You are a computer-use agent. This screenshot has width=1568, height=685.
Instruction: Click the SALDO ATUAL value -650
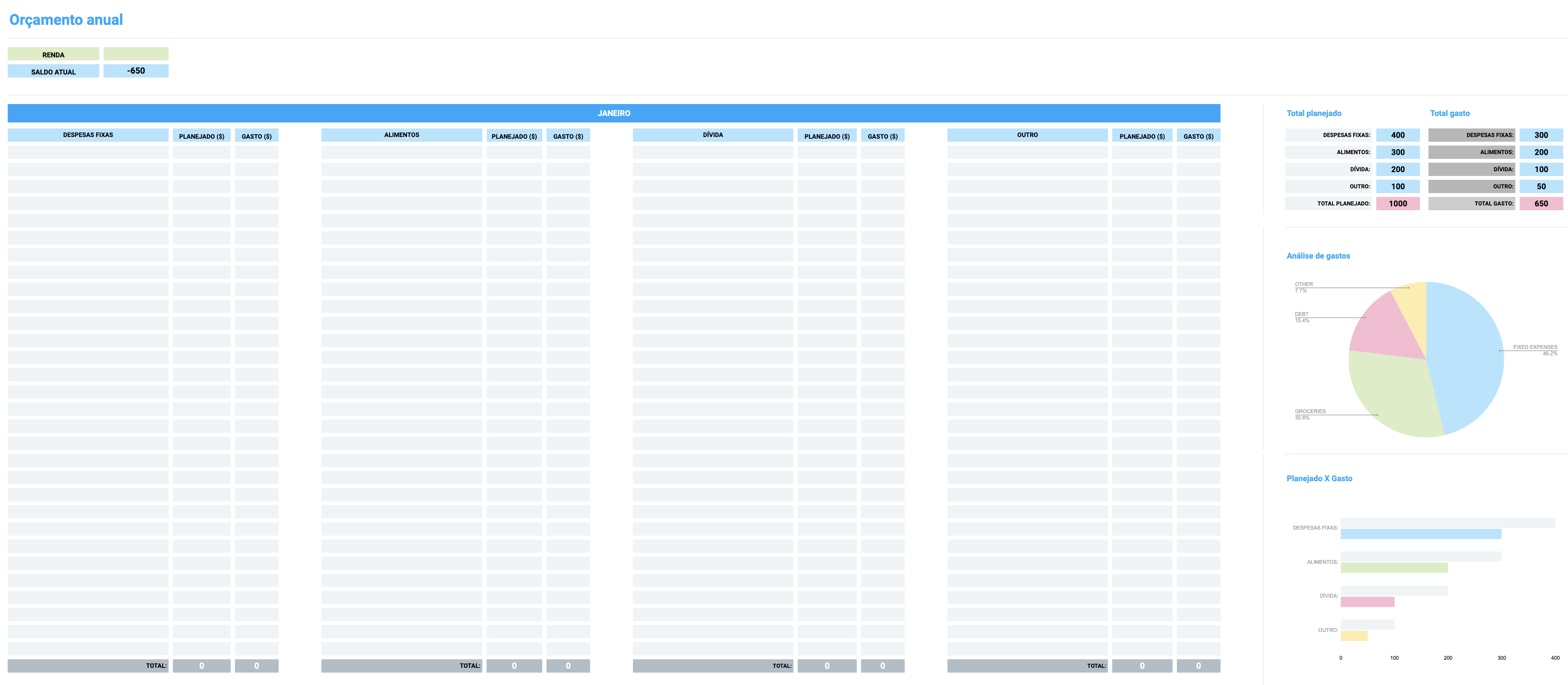tap(136, 71)
